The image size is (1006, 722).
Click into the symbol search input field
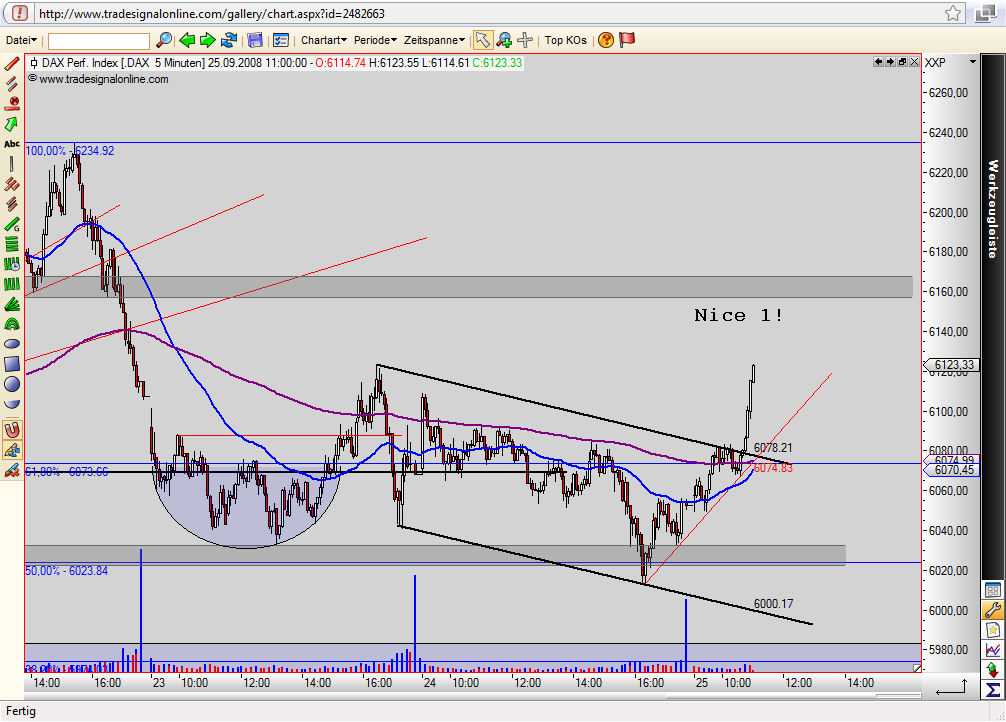coord(99,41)
